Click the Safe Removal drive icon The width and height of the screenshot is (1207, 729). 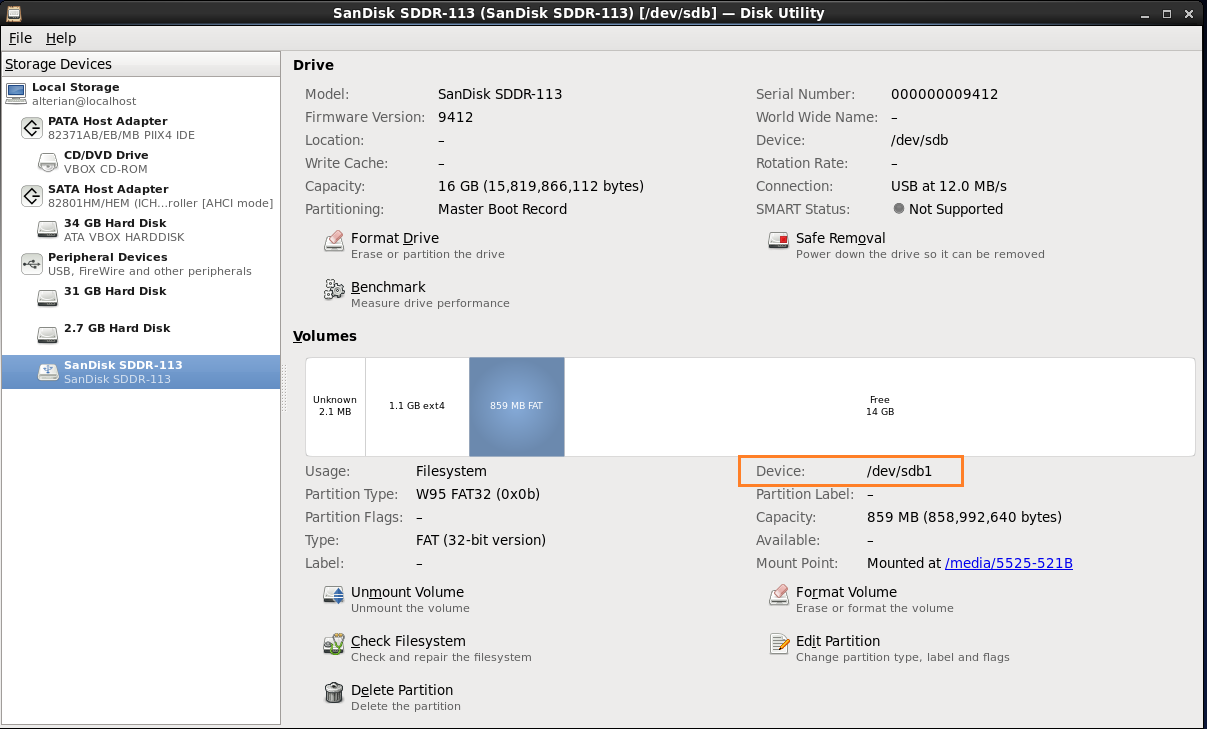coord(779,241)
